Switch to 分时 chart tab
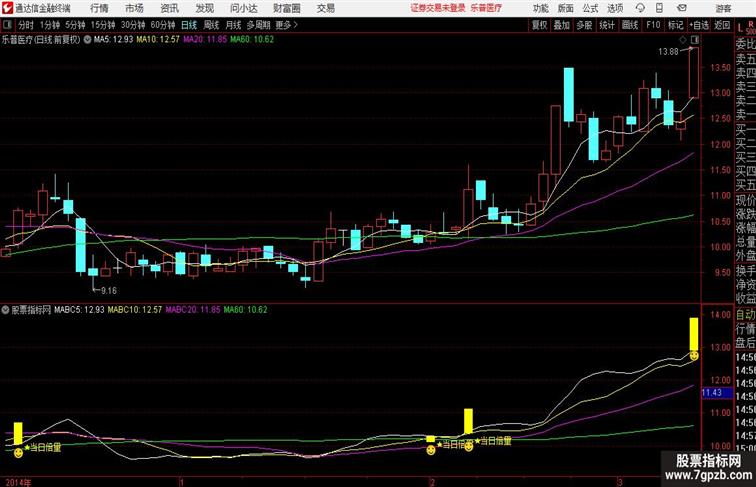This screenshot has width=756, height=487. tap(26, 25)
